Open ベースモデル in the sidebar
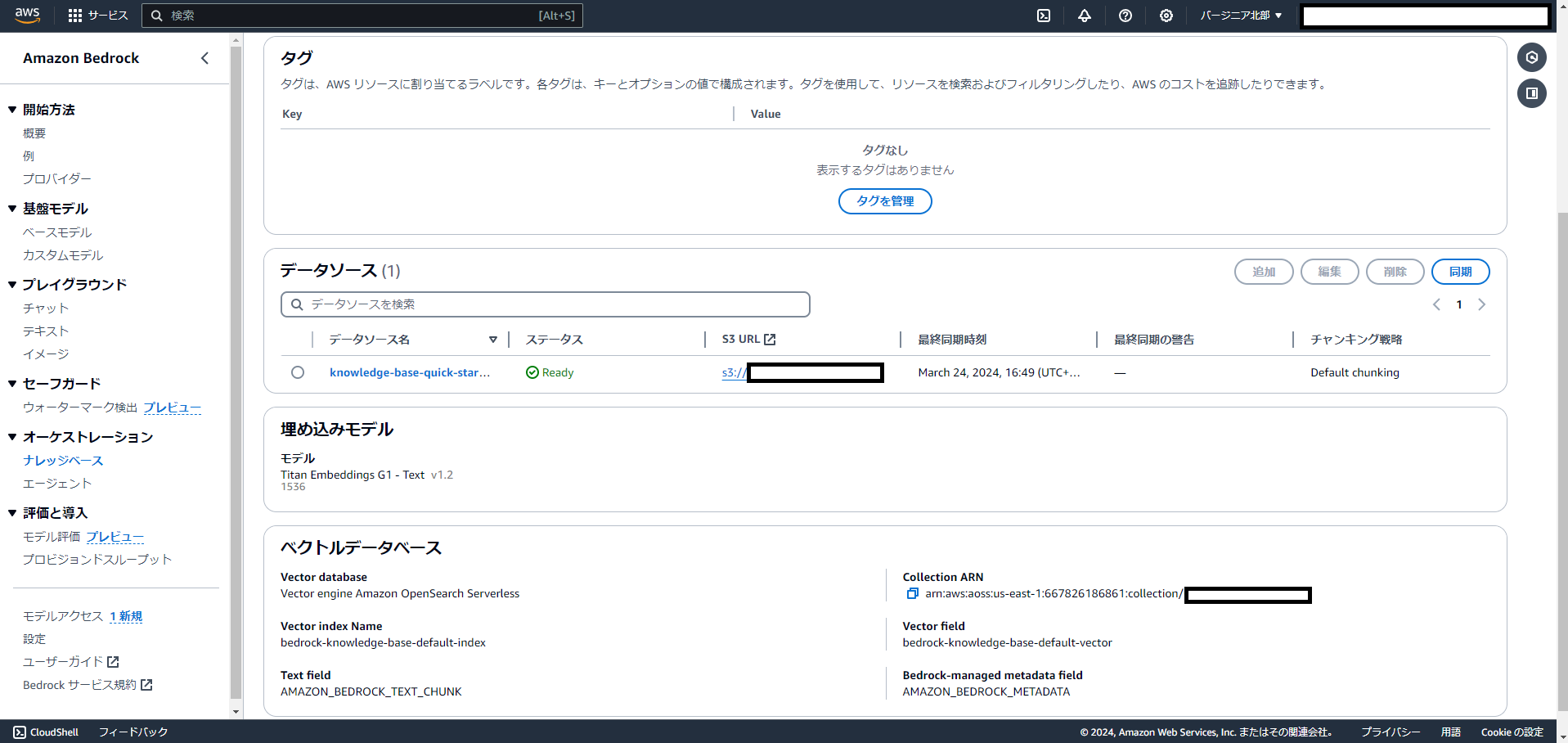The height and width of the screenshot is (743, 1568). [x=57, y=232]
